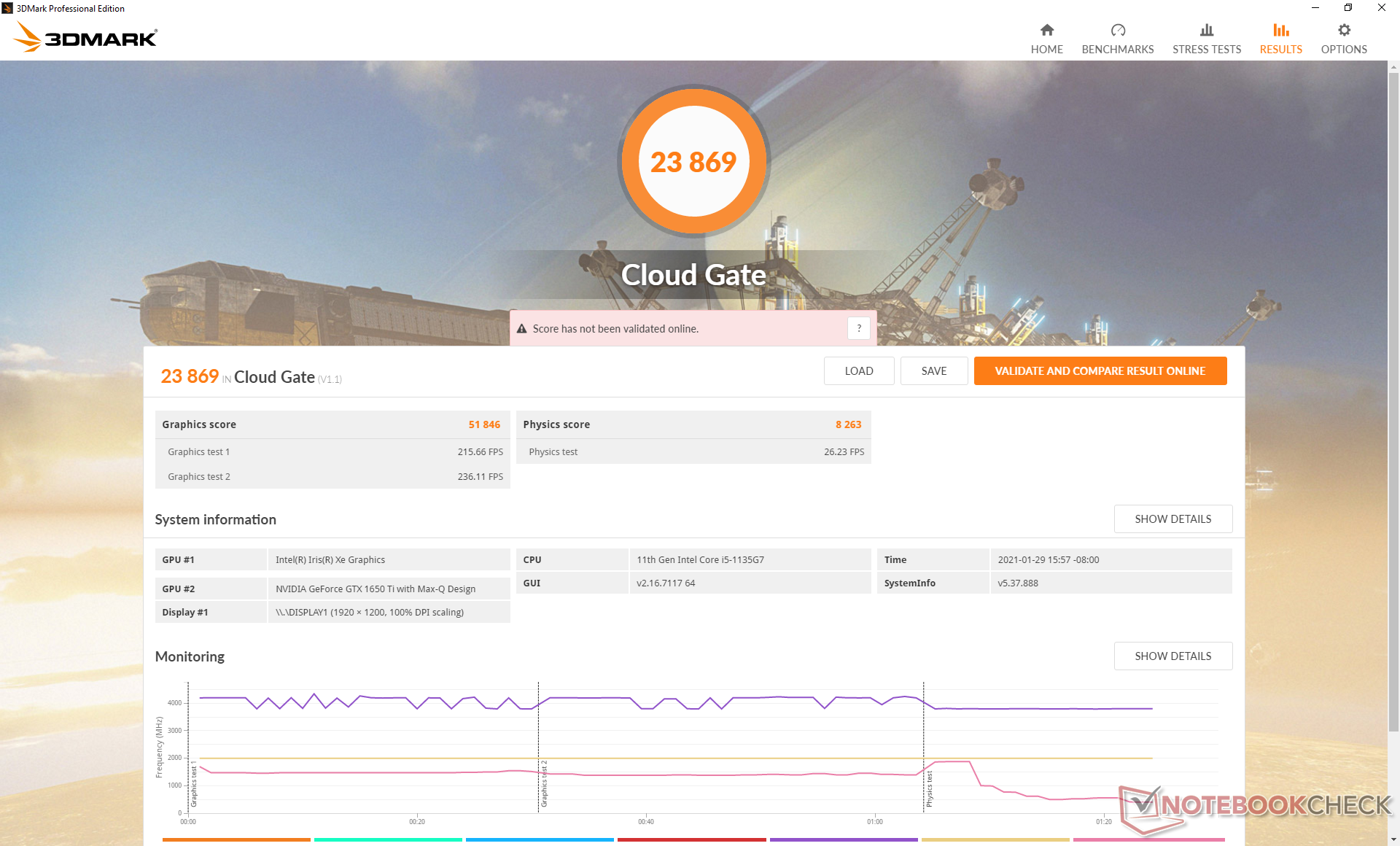Expand Monitoring with Show Details
1400x846 pixels.
pyautogui.click(x=1172, y=656)
